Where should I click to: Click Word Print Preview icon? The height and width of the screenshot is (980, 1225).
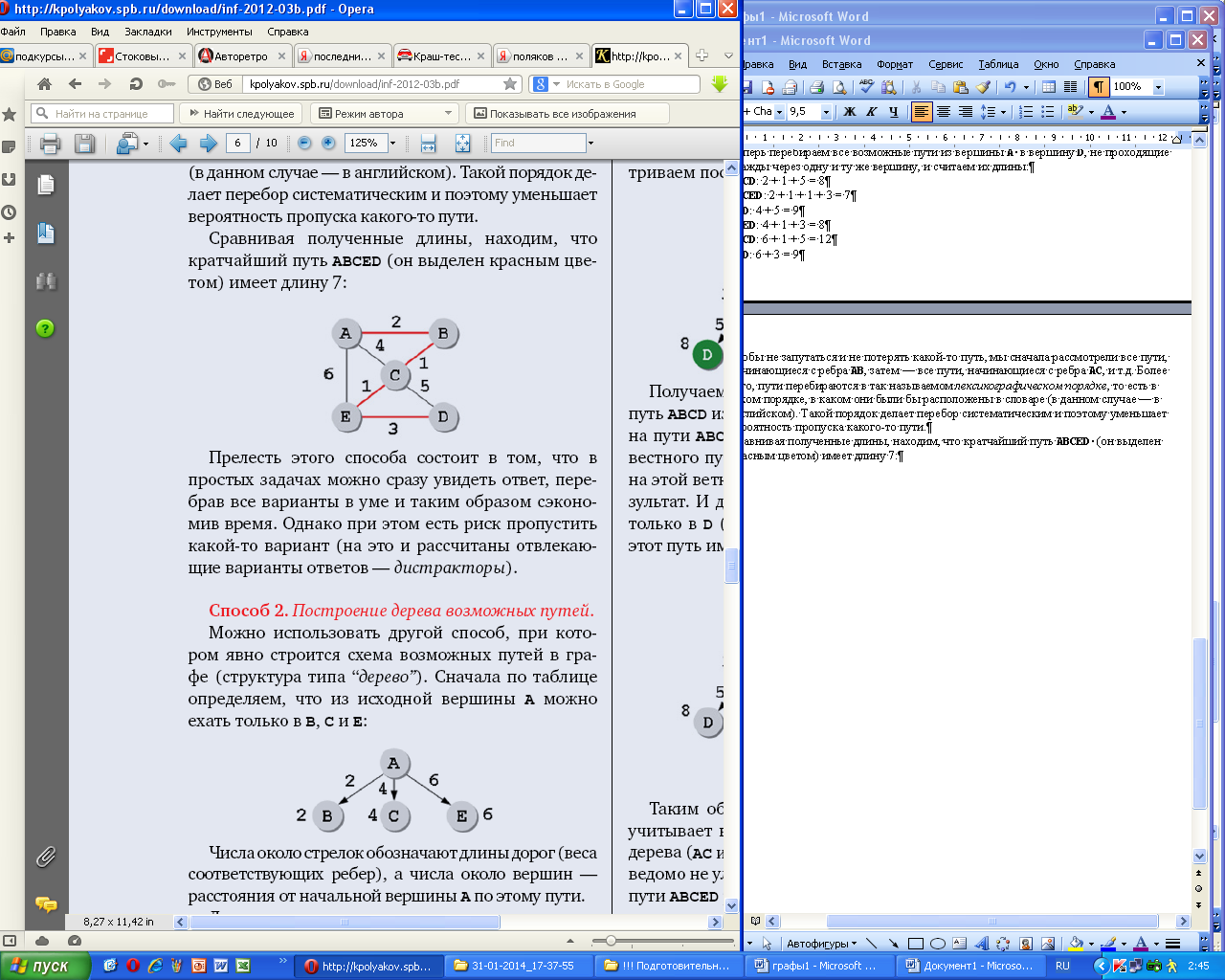tap(839, 87)
